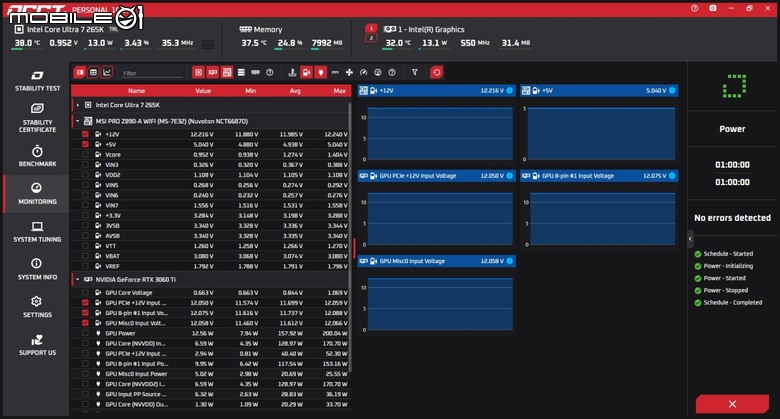Open info for the +5V graph
The height and width of the screenshot is (419, 780).
click(672, 91)
